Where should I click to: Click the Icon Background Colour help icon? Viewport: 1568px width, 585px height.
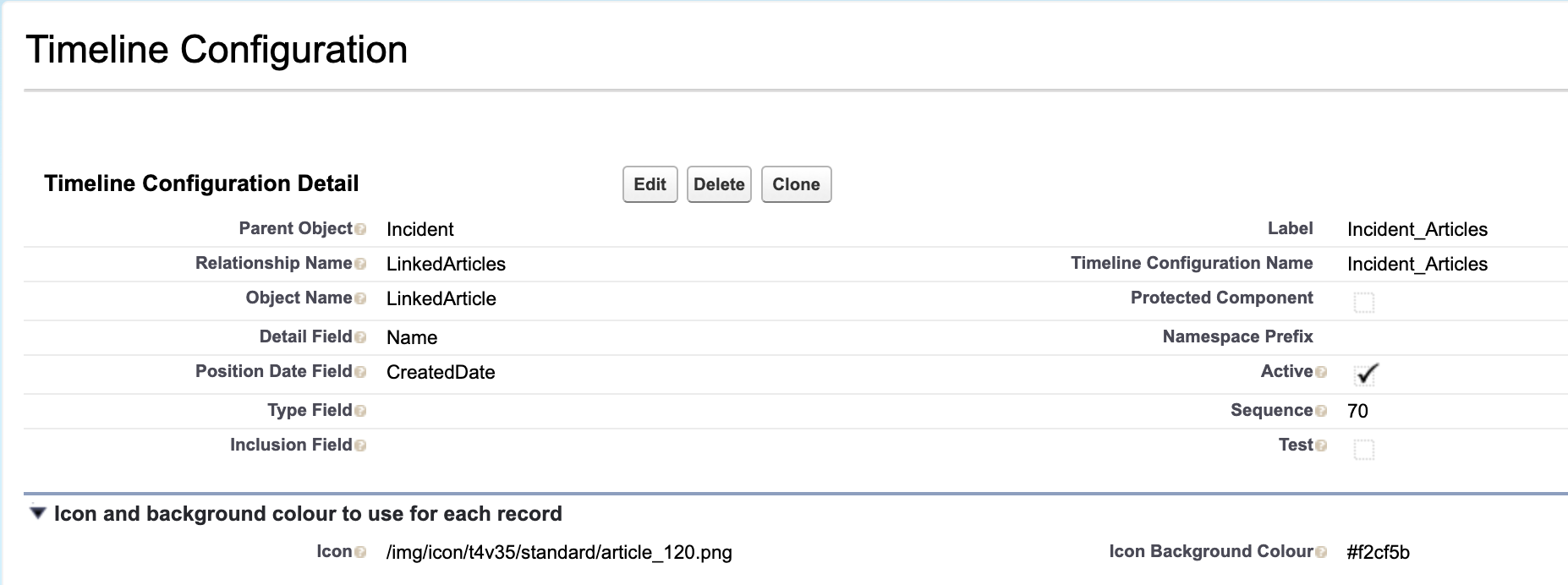tap(1323, 551)
